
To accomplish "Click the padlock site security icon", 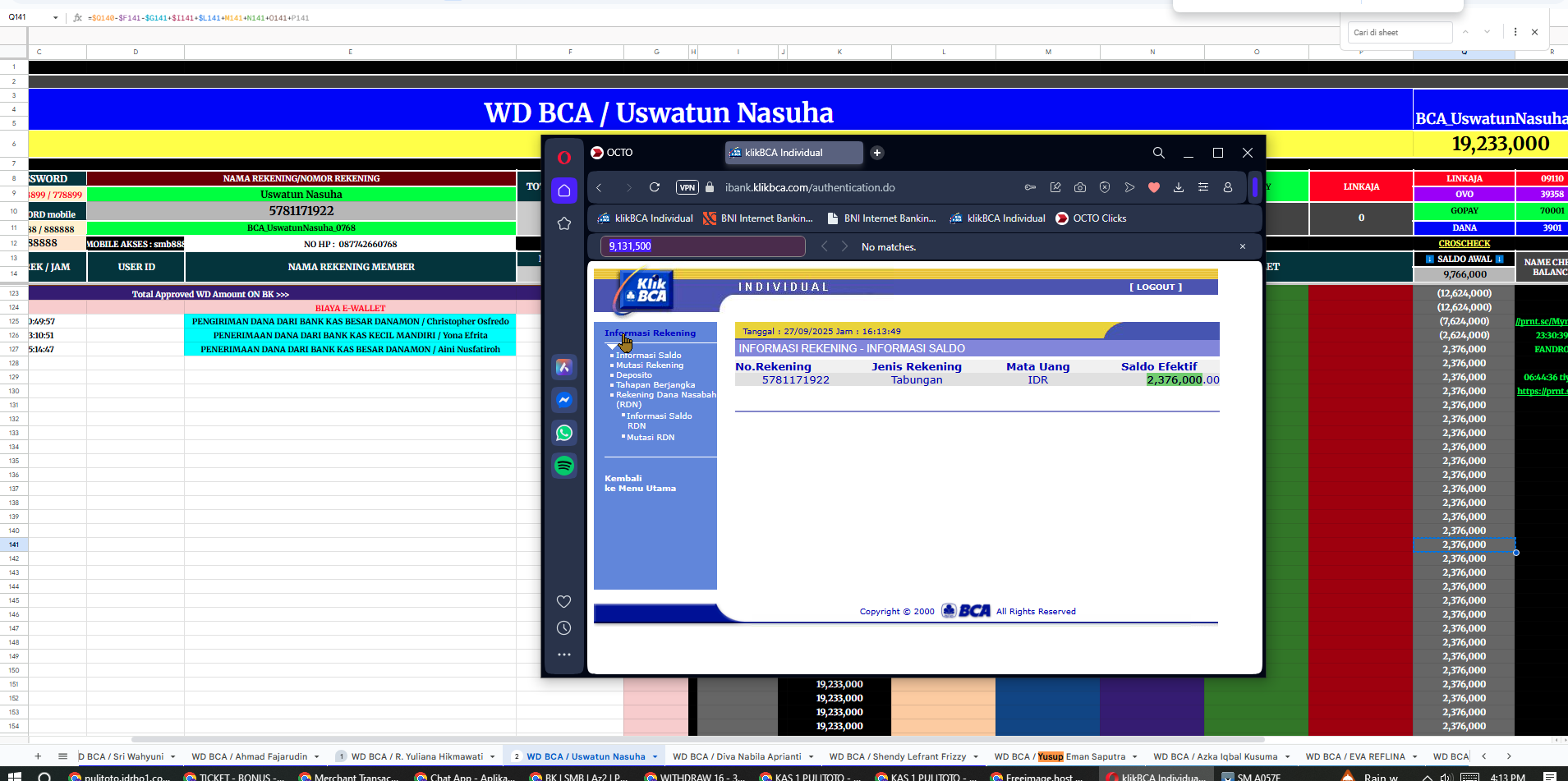I will click(710, 187).
